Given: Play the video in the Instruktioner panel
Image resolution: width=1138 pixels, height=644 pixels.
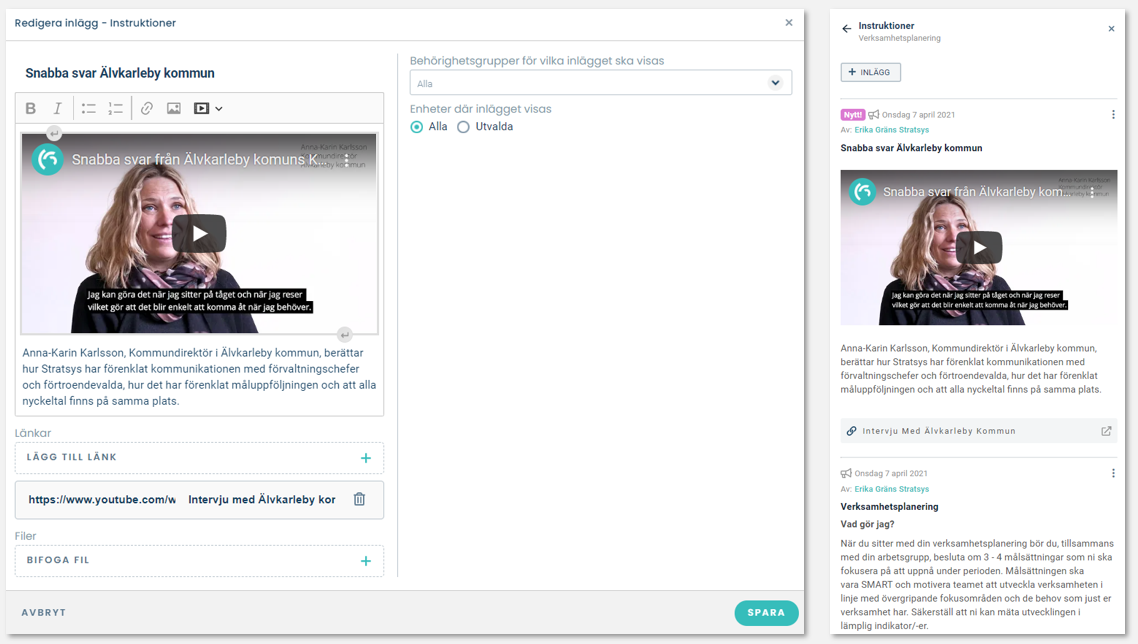Looking at the screenshot, I should tap(979, 248).
